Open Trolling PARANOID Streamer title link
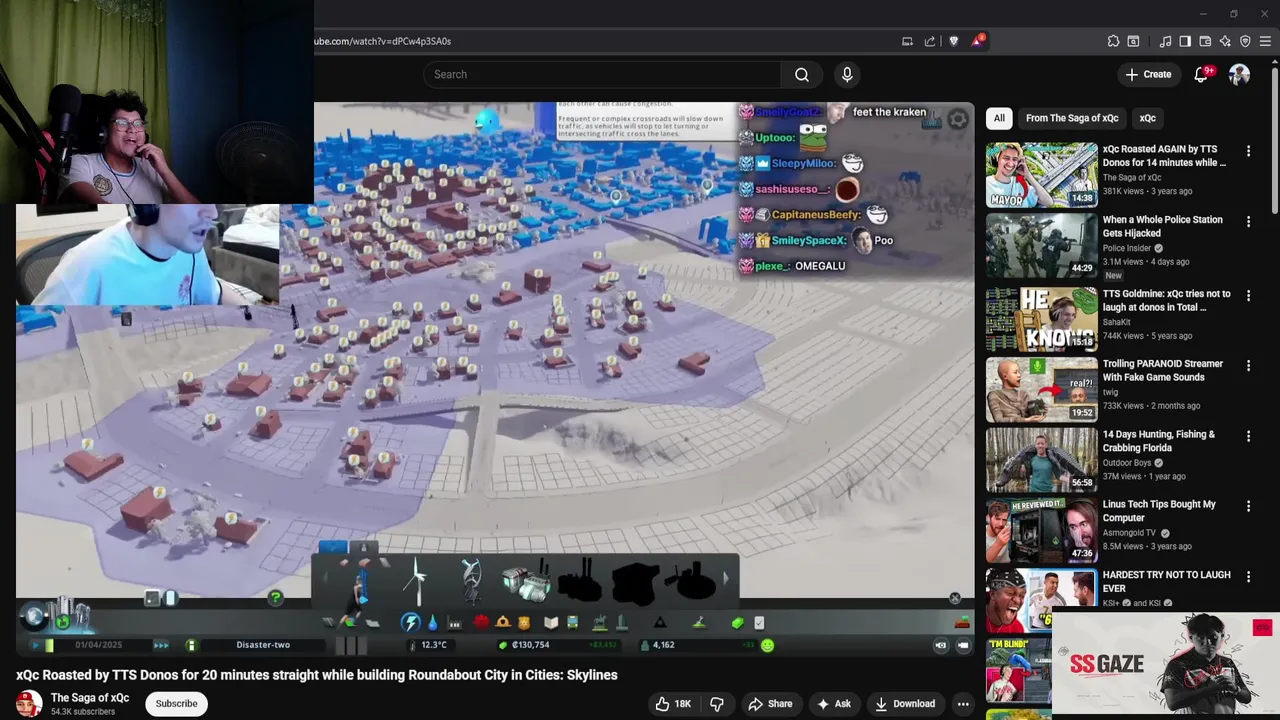 click(1162, 371)
